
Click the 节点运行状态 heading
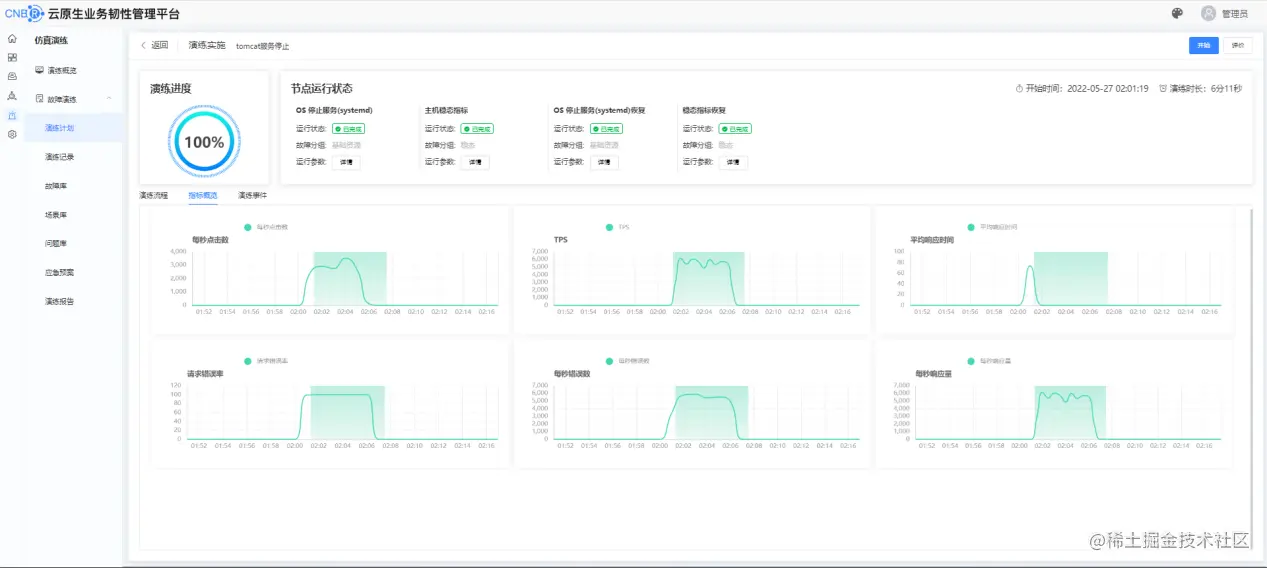coord(321,89)
